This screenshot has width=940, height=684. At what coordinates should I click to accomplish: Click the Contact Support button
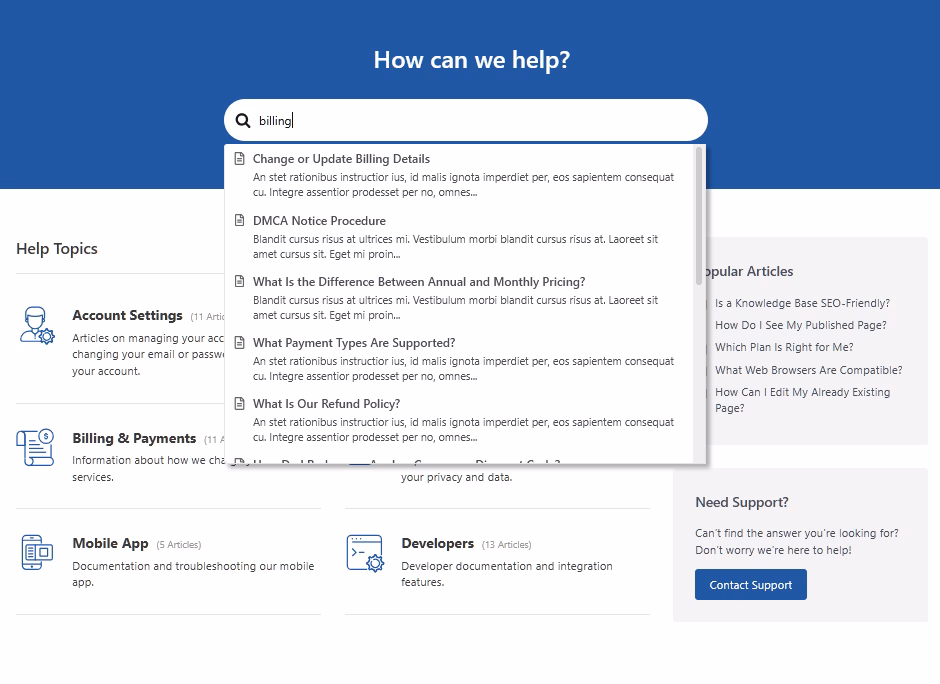click(751, 584)
